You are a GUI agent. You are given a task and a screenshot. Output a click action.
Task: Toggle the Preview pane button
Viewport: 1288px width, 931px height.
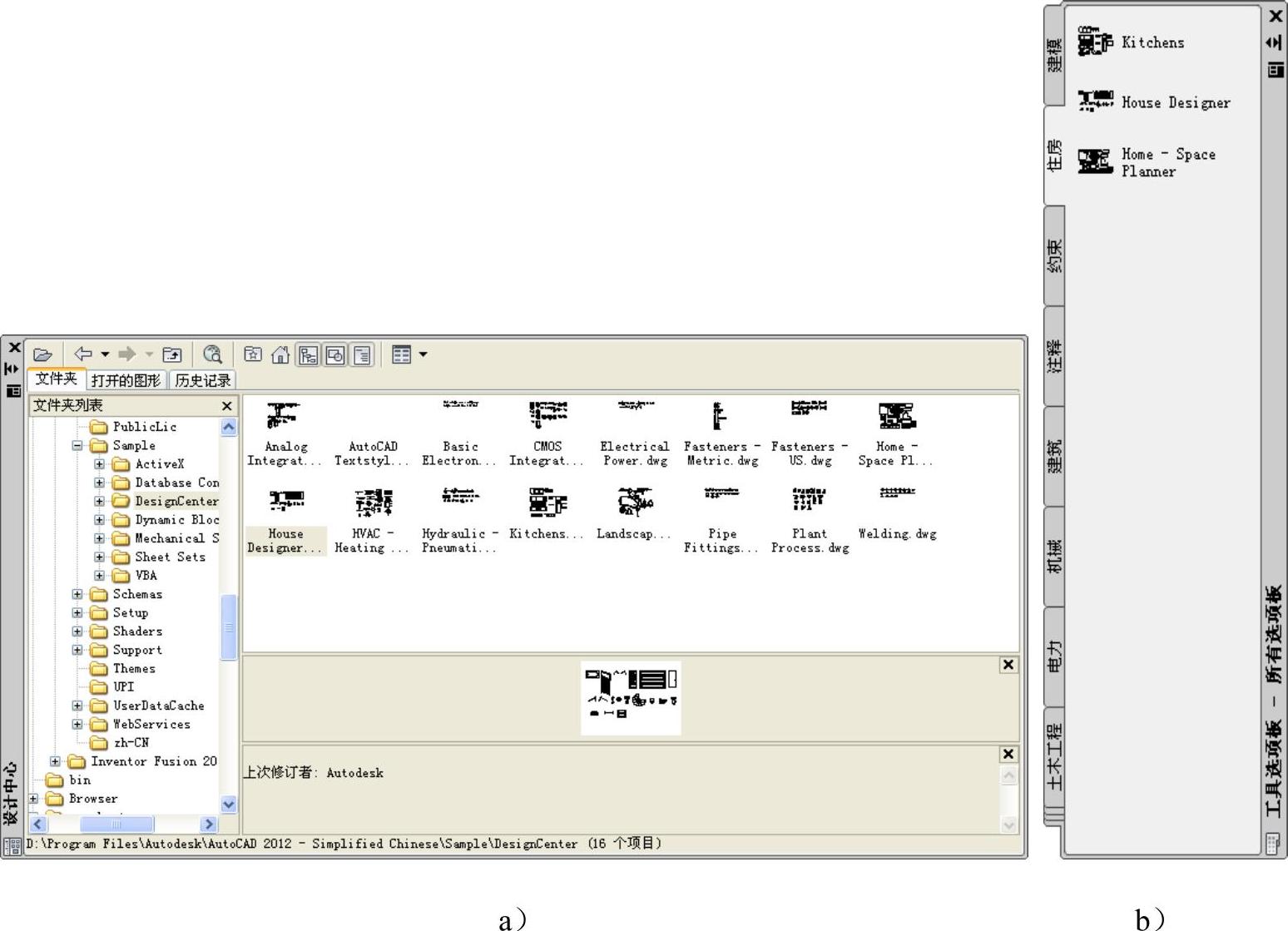pos(335,355)
